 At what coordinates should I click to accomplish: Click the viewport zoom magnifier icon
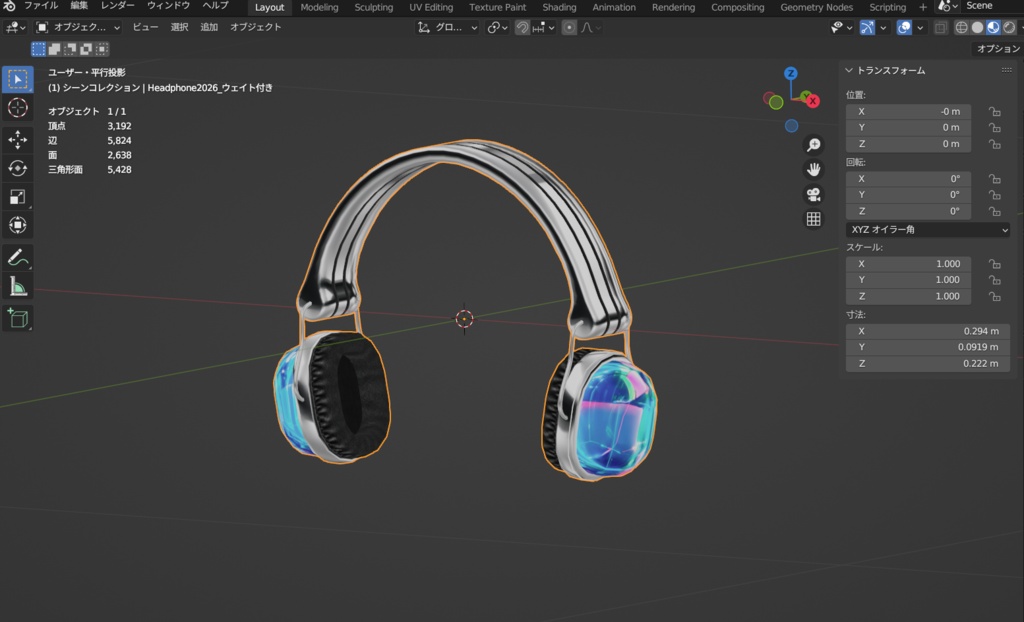pos(814,144)
